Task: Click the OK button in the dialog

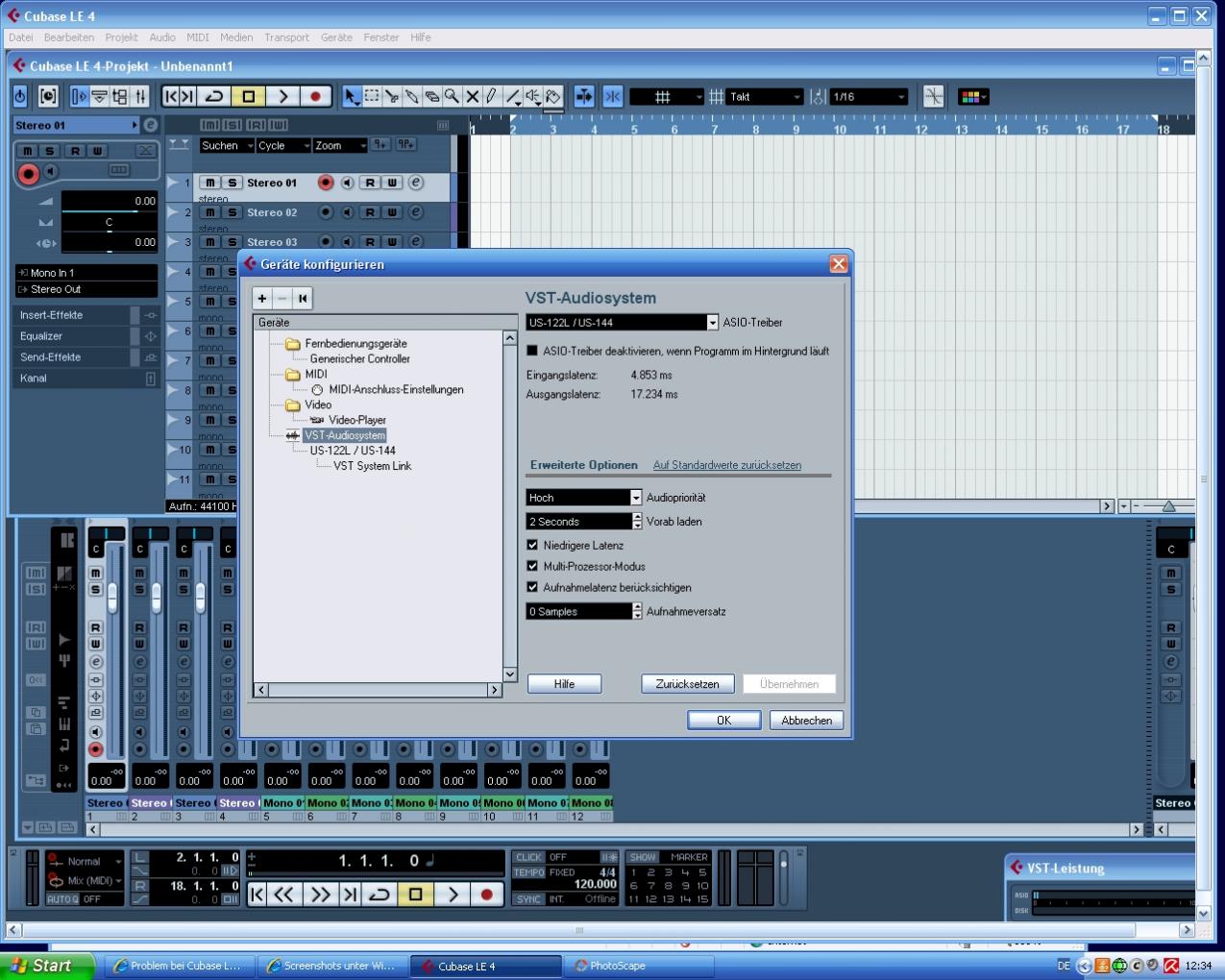Action: pos(723,721)
